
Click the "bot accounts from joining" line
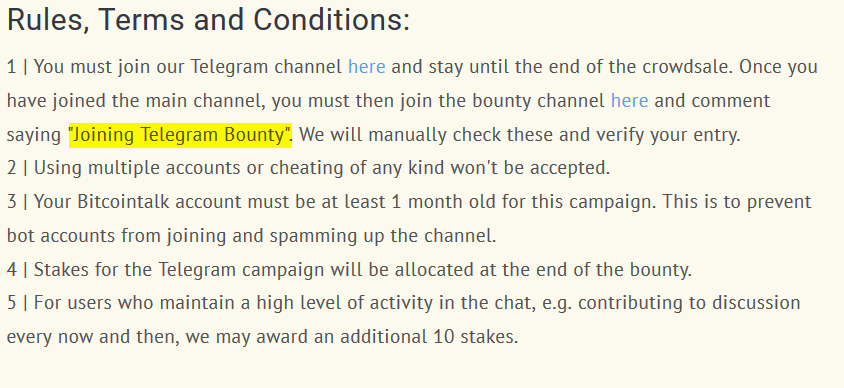(x=251, y=236)
